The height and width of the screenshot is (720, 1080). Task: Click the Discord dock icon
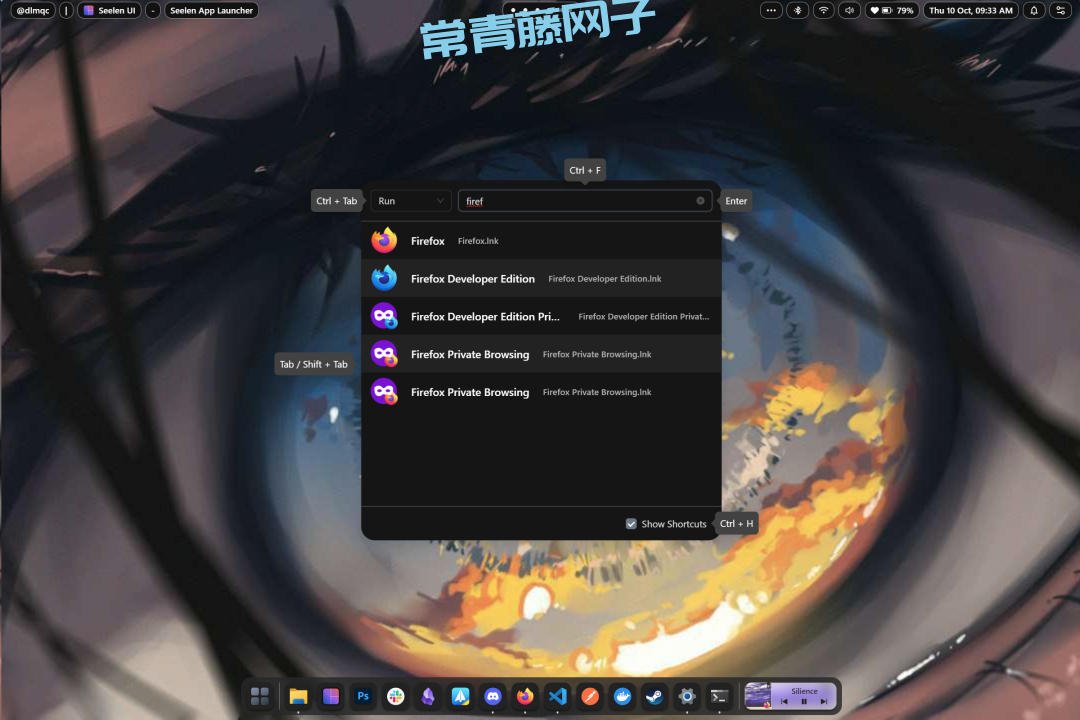(492, 696)
